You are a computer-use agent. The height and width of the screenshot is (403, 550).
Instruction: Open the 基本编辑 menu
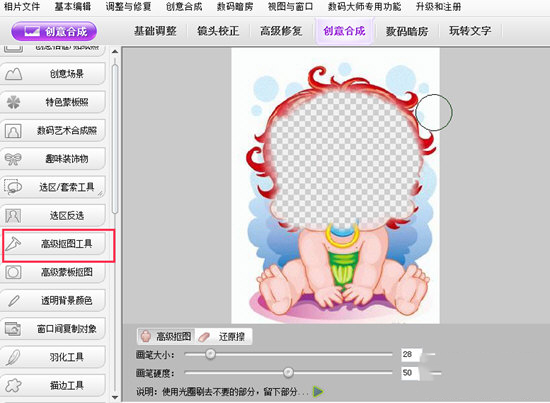point(73,7)
